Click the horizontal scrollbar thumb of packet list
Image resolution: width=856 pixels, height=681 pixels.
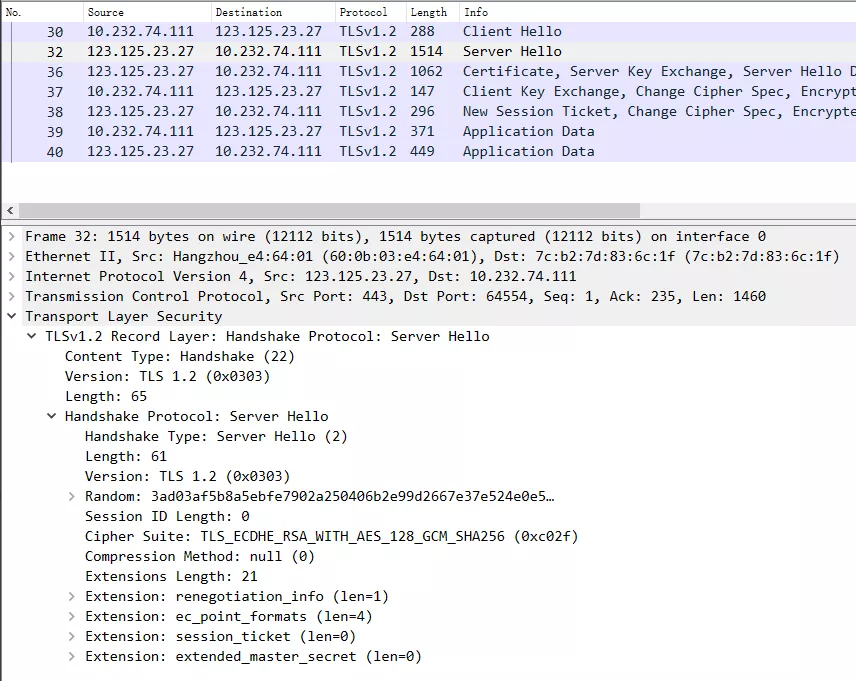(x=329, y=210)
